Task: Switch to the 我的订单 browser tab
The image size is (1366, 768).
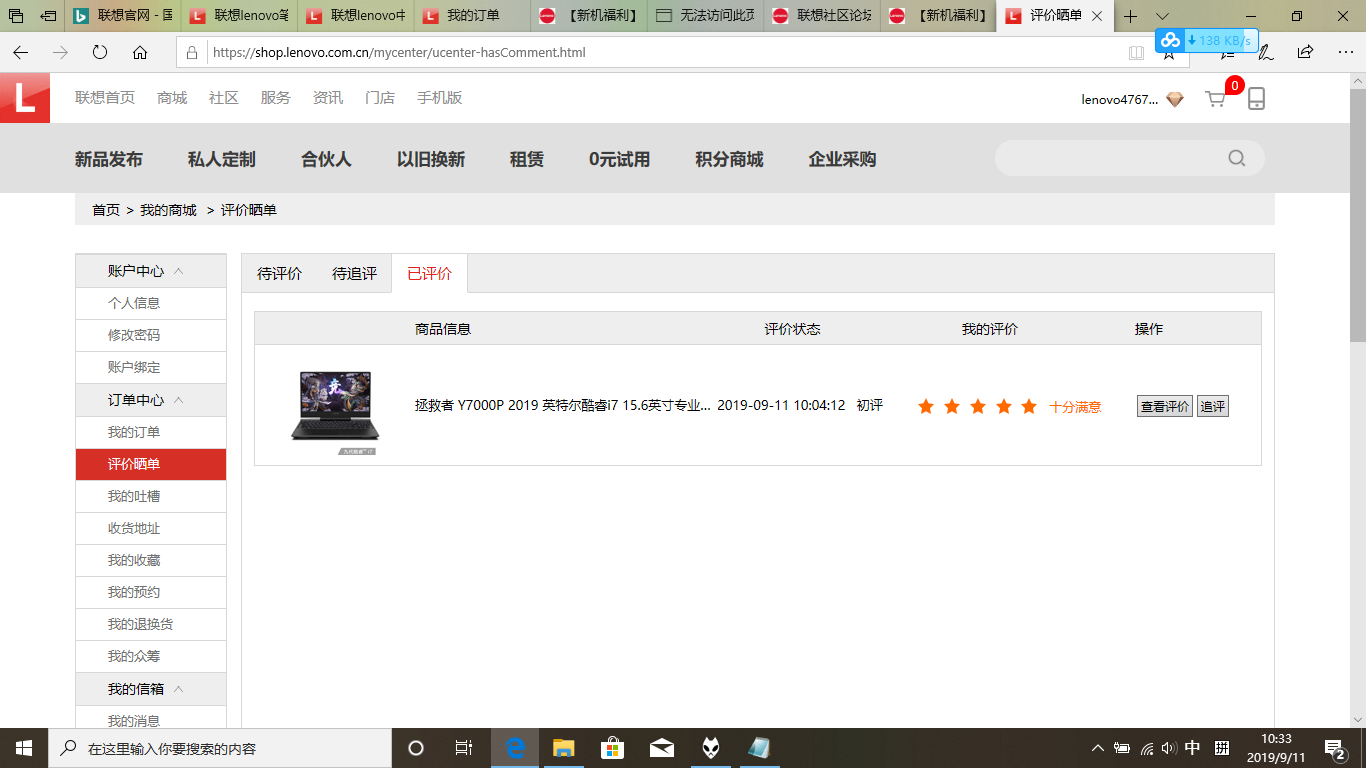Action: 472,16
